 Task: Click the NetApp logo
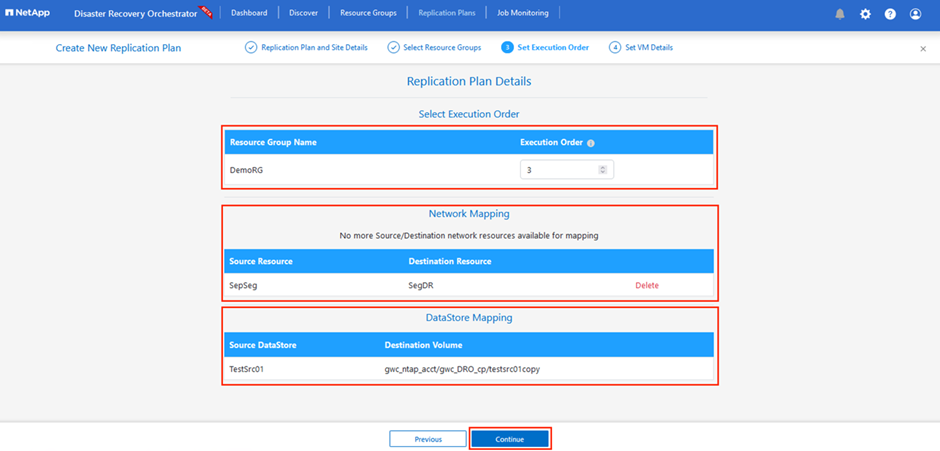click(28, 13)
